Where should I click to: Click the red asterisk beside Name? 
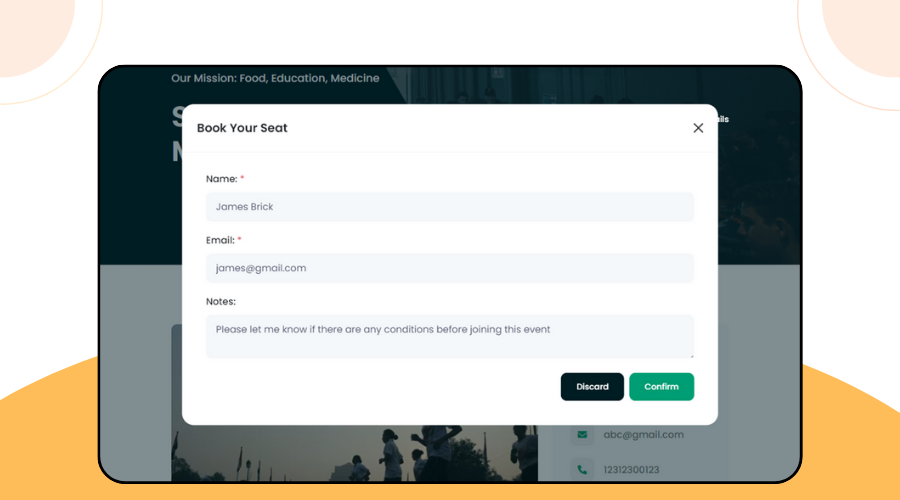coord(242,179)
